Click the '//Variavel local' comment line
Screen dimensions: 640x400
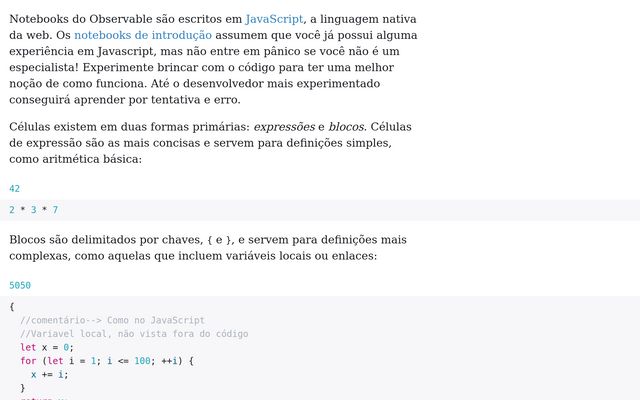click(134, 334)
